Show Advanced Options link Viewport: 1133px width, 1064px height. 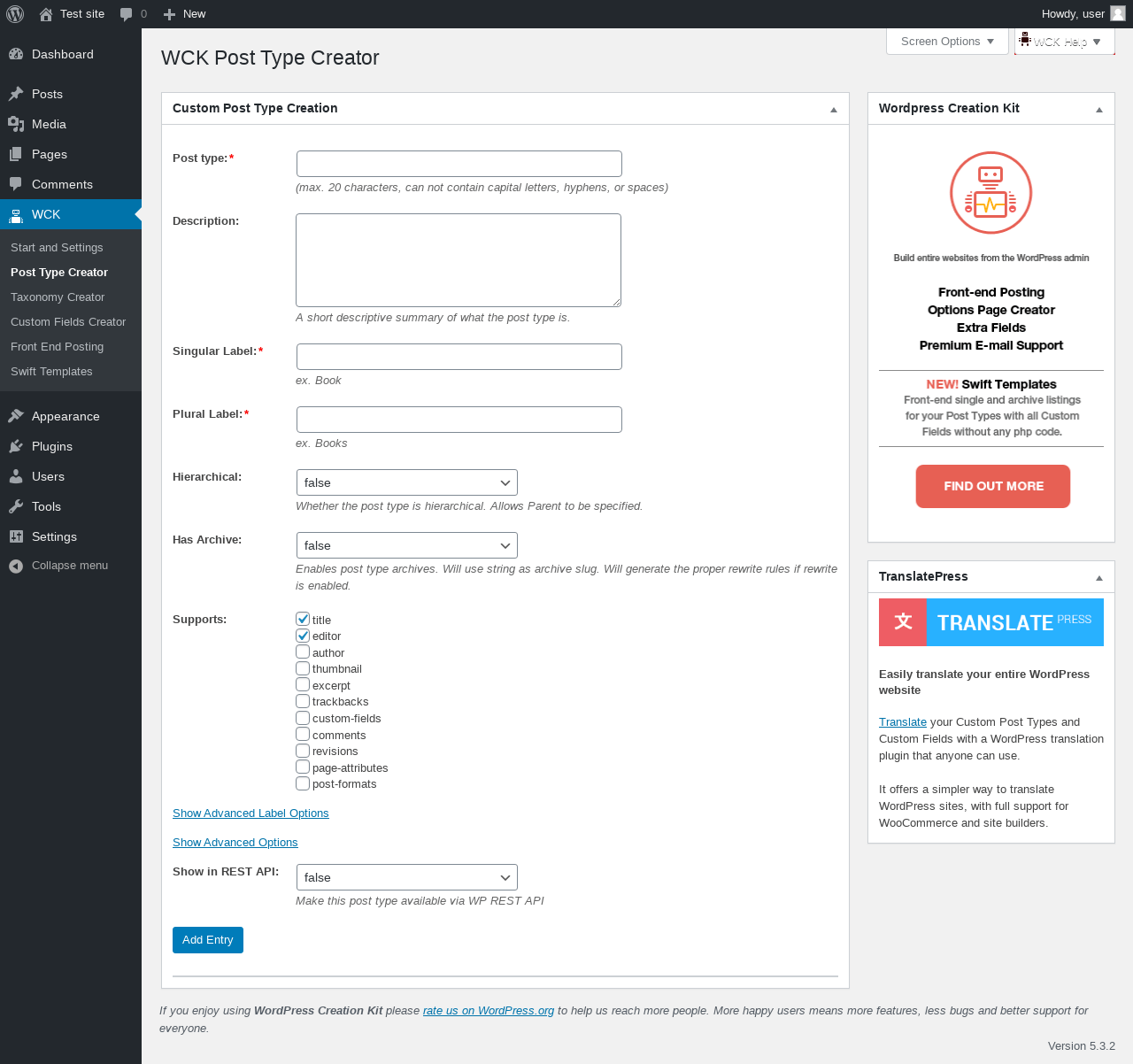[235, 843]
